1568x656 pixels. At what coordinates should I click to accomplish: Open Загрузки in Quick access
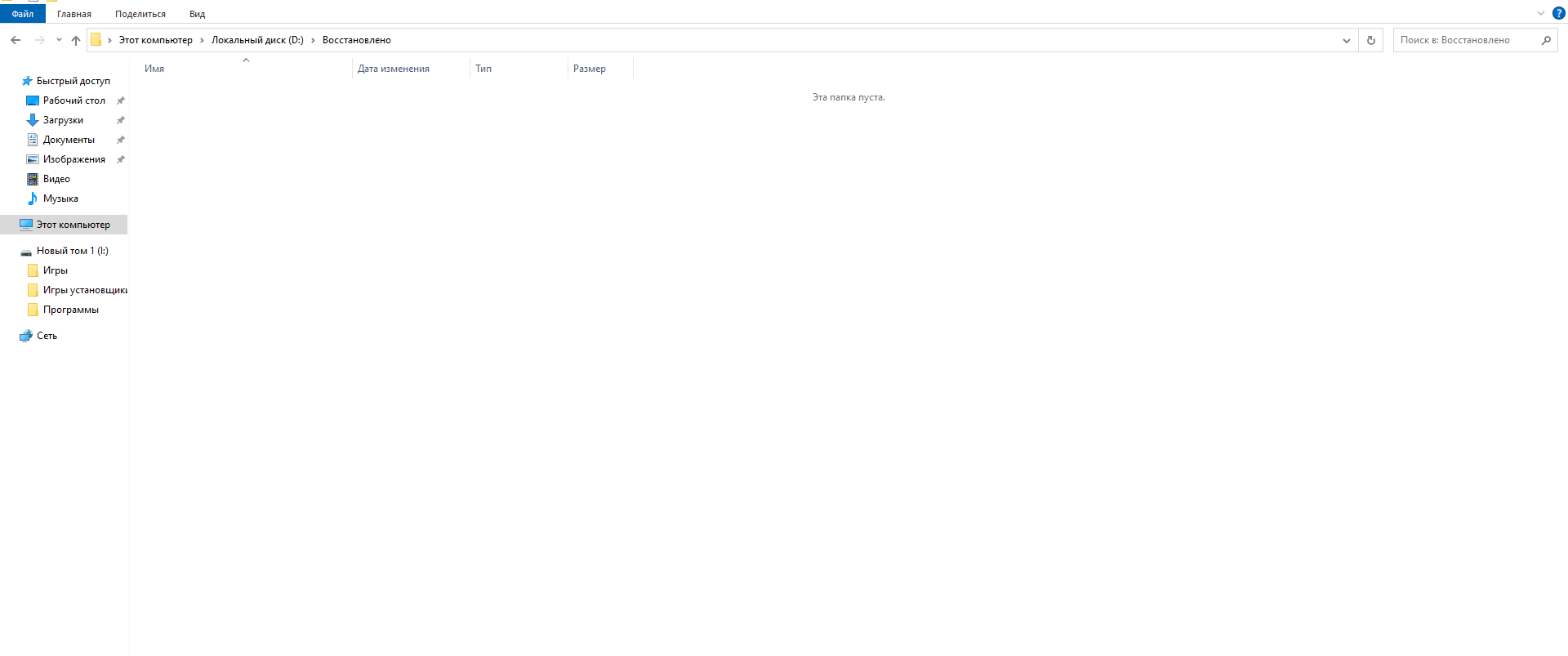[63, 120]
